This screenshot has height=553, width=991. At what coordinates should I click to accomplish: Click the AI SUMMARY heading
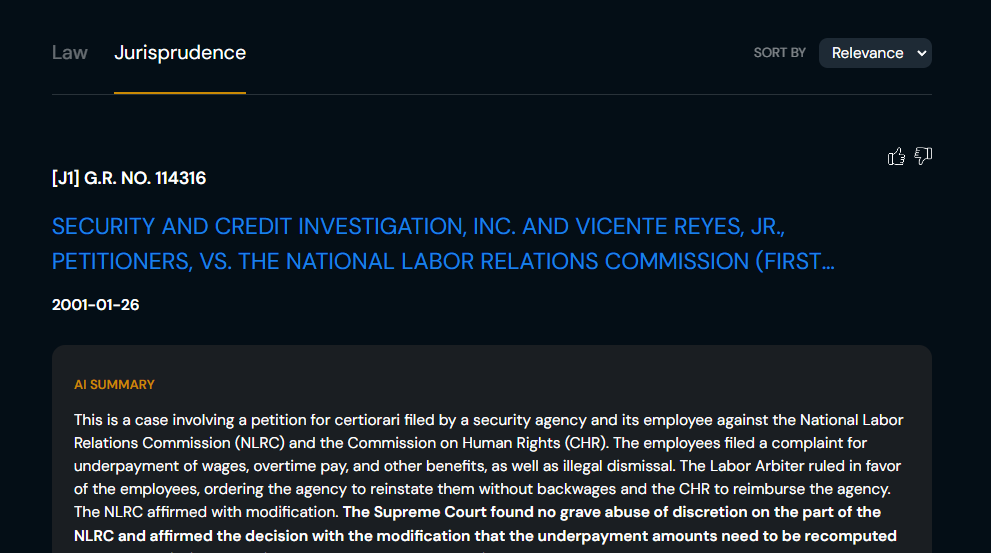coord(114,385)
